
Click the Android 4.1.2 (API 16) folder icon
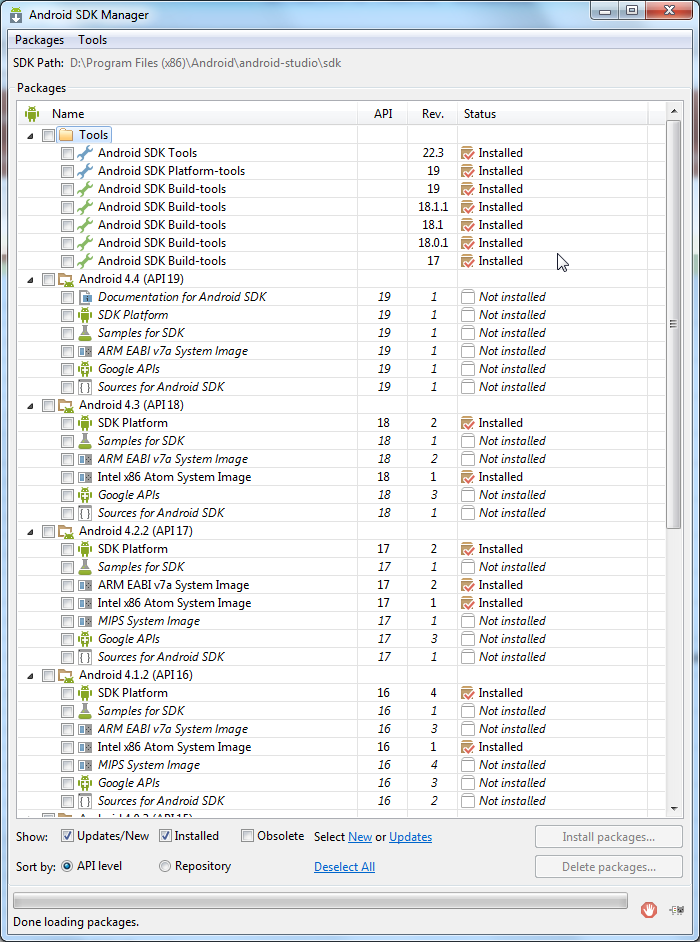[x=66, y=675]
